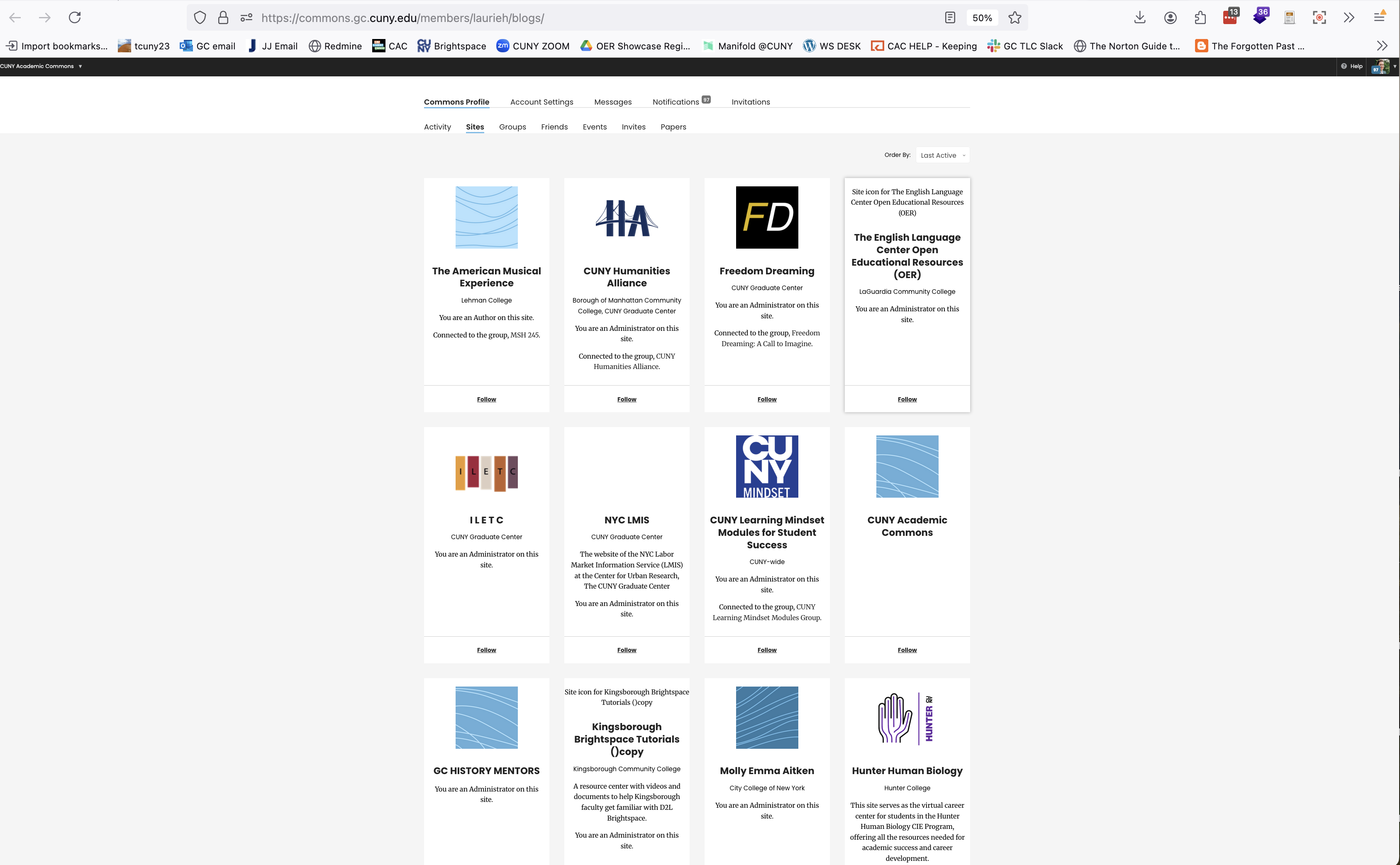Viewport: 1400px width, 865px height.
Task: Open the extensions puzzle icon
Action: pos(1200,18)
